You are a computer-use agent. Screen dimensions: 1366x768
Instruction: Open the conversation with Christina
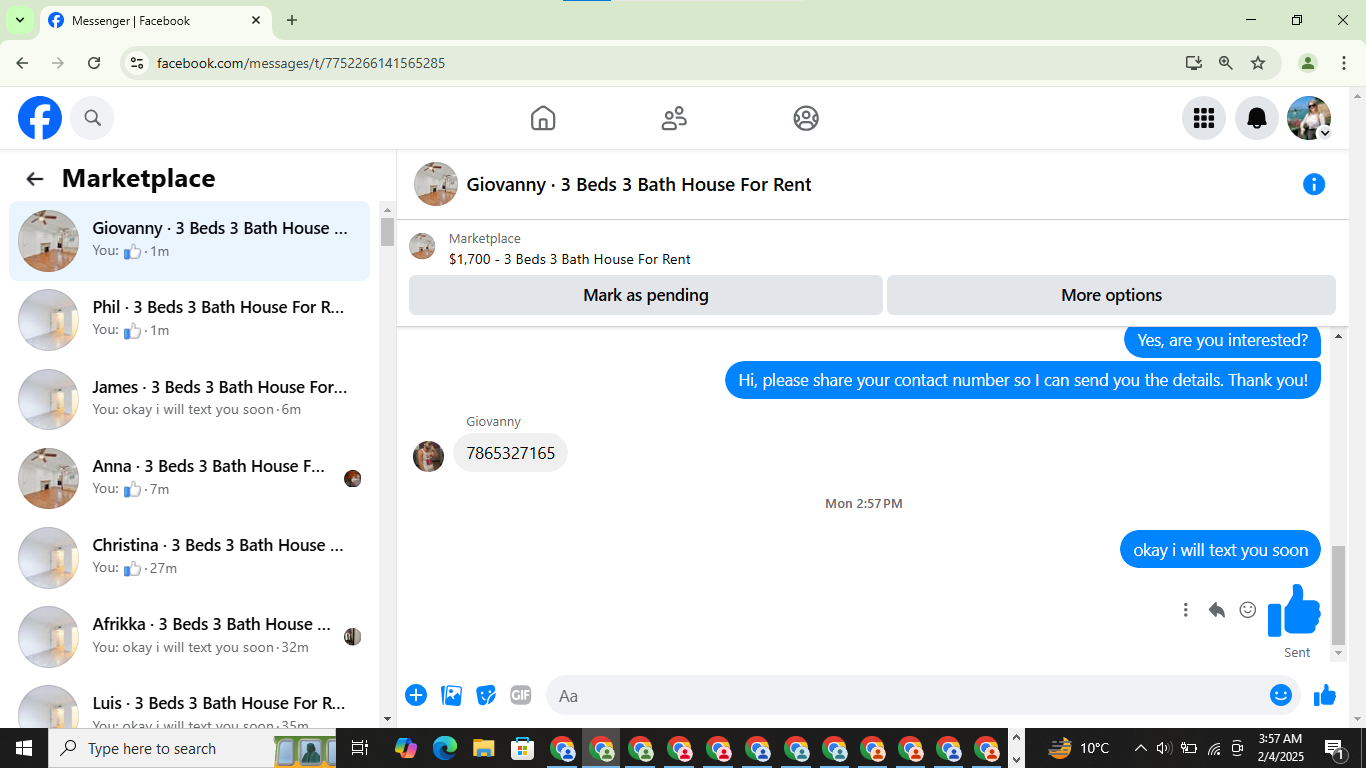tap(190, 557)
